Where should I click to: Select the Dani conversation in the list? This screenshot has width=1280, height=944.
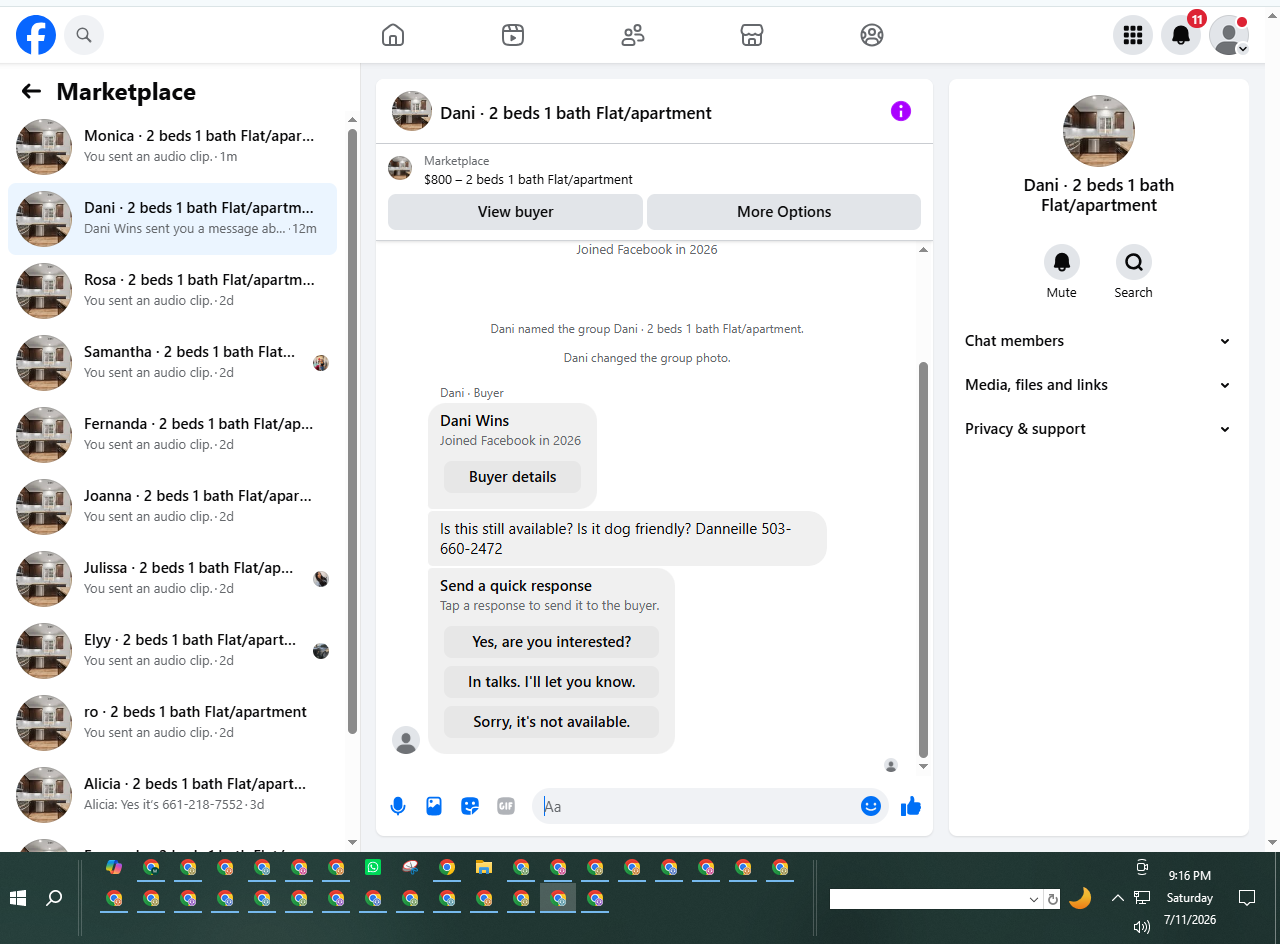tap(172, 219)
